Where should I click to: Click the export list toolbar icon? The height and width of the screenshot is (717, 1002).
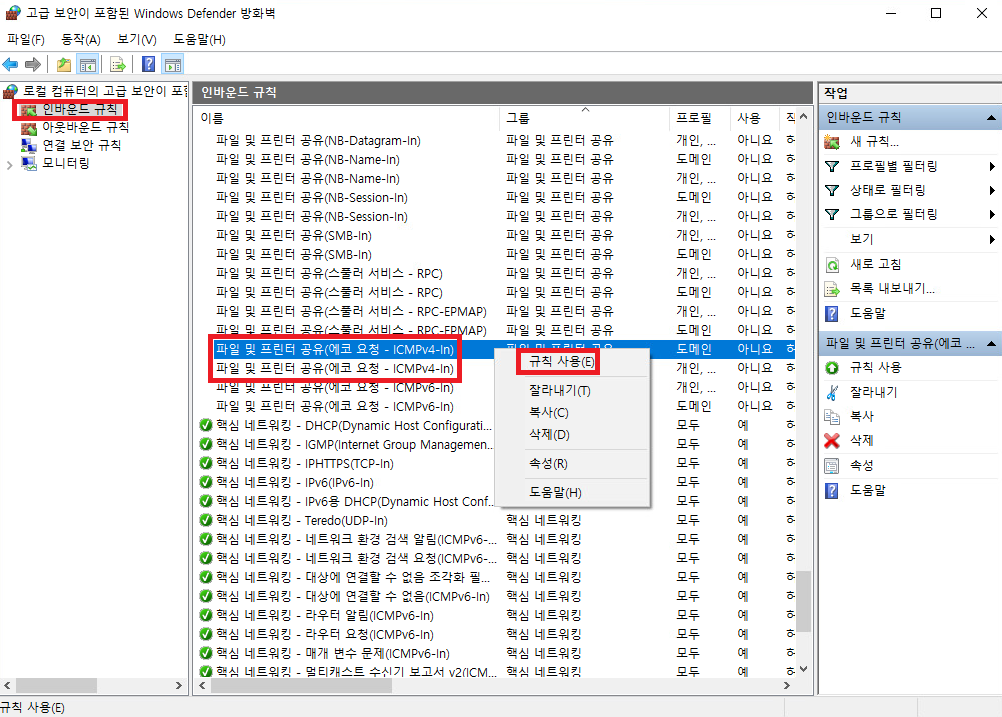coord(118,65)
